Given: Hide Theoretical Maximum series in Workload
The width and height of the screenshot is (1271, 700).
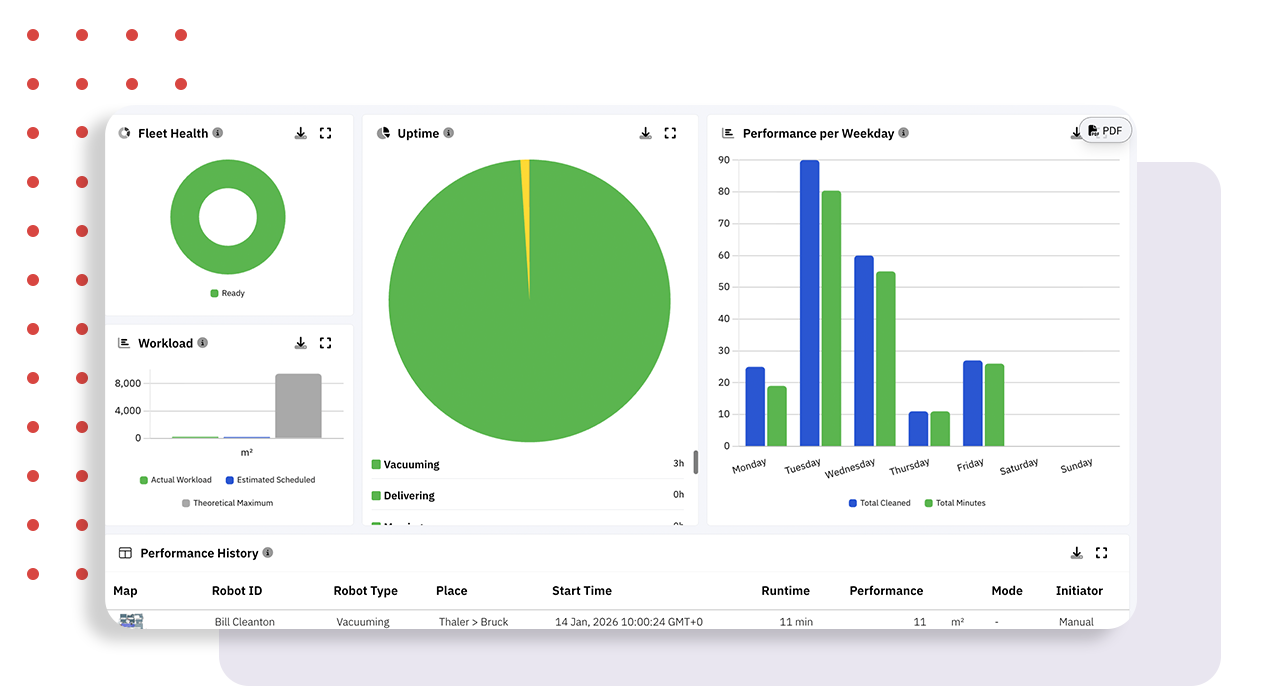Looking at the screenshot, I should [226, 503].
